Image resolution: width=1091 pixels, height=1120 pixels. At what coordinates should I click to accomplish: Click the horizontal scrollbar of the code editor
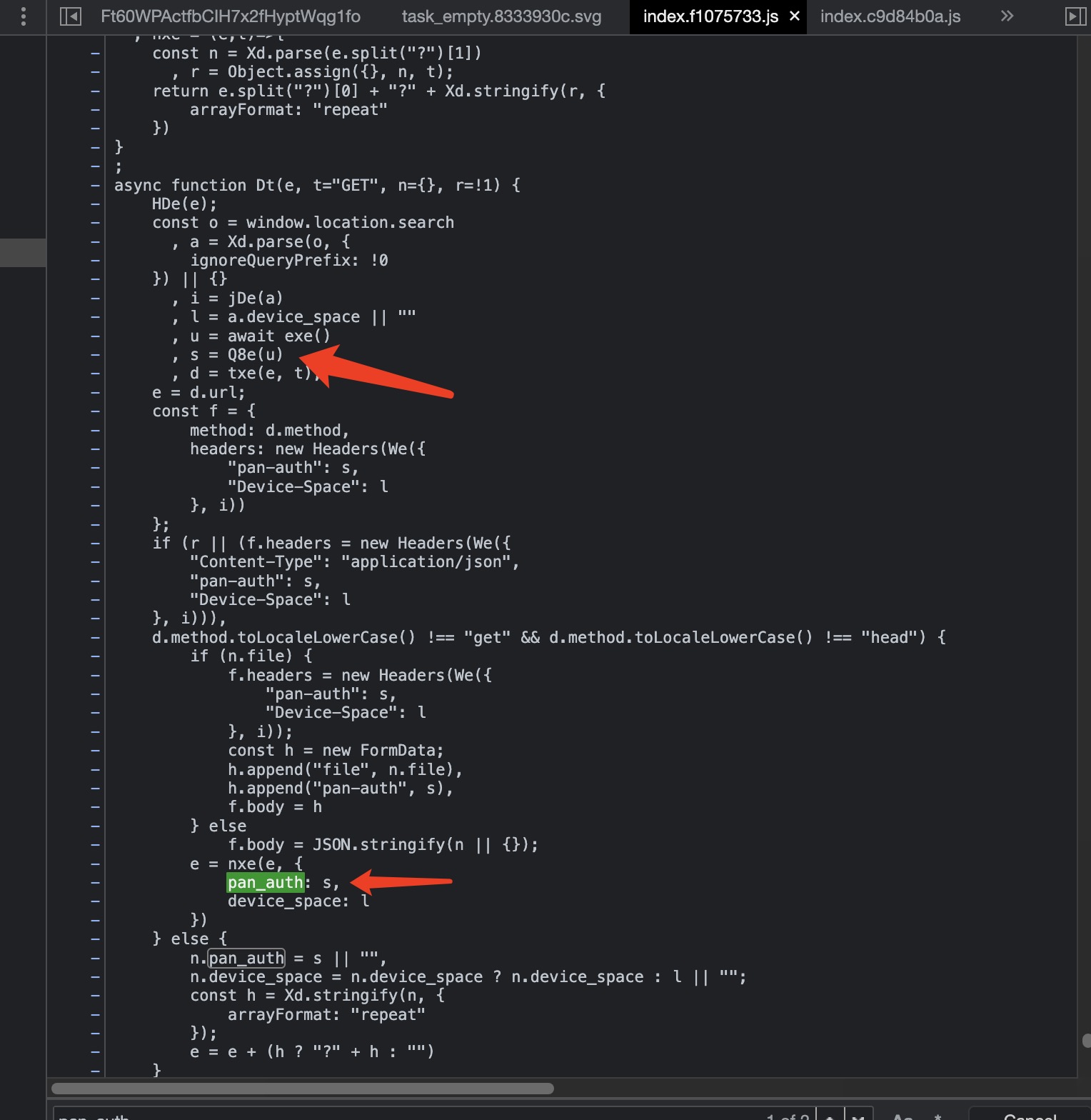(x=303, y=1088)
